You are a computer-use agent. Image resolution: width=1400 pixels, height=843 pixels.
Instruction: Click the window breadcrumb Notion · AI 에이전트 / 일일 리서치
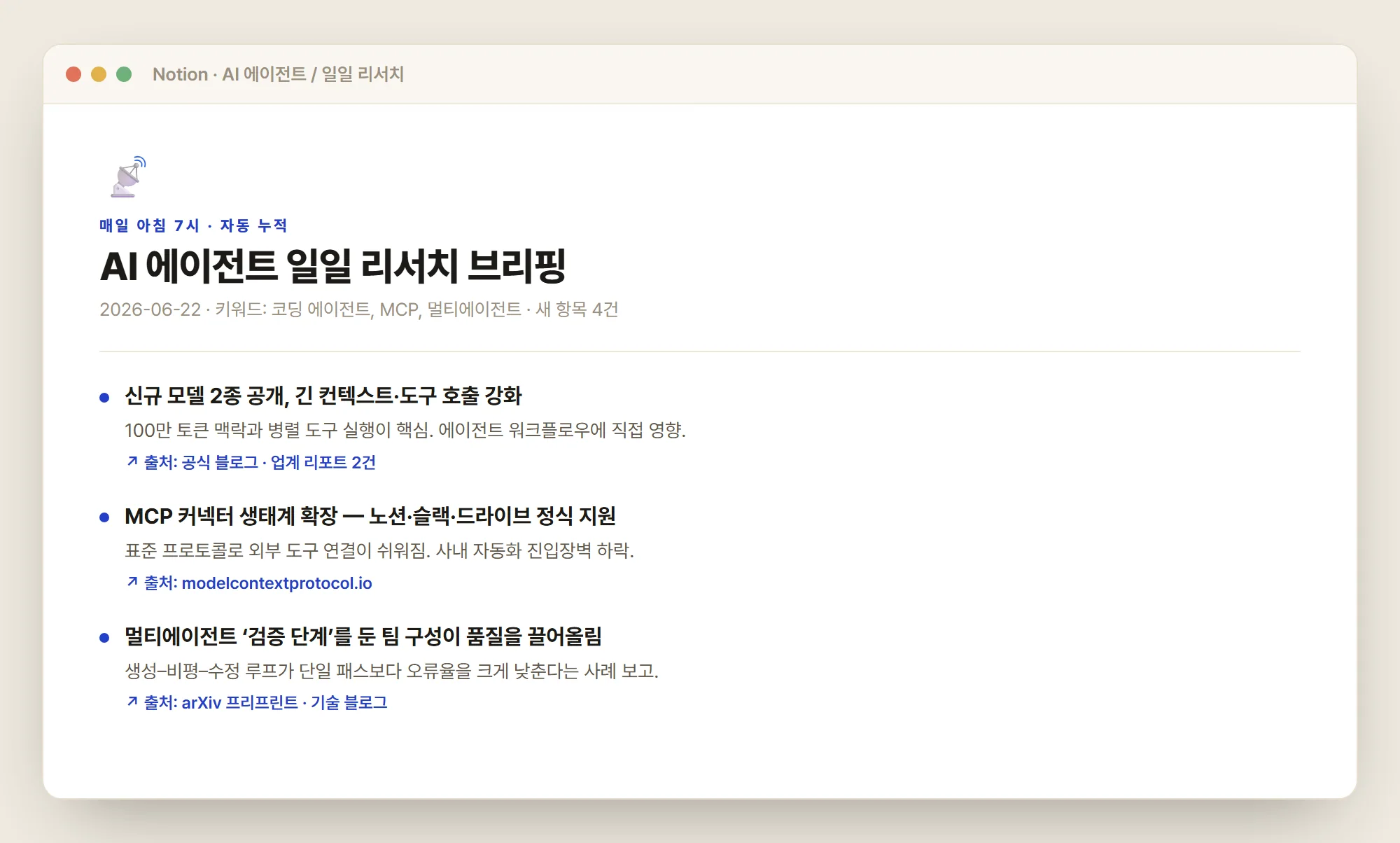click(x=278, y=74)
